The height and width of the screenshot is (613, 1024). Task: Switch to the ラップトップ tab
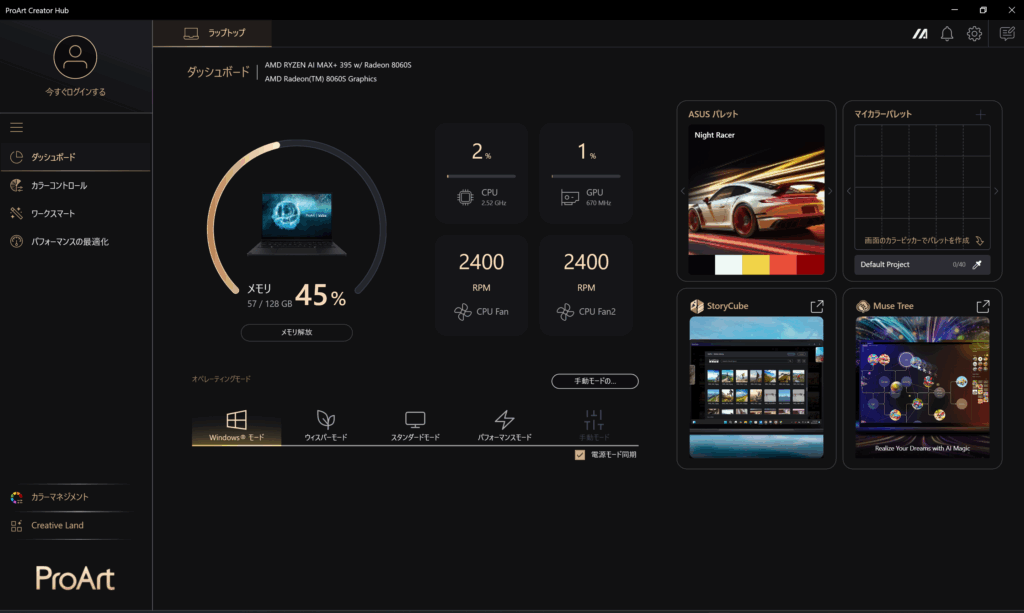[213, 33]
